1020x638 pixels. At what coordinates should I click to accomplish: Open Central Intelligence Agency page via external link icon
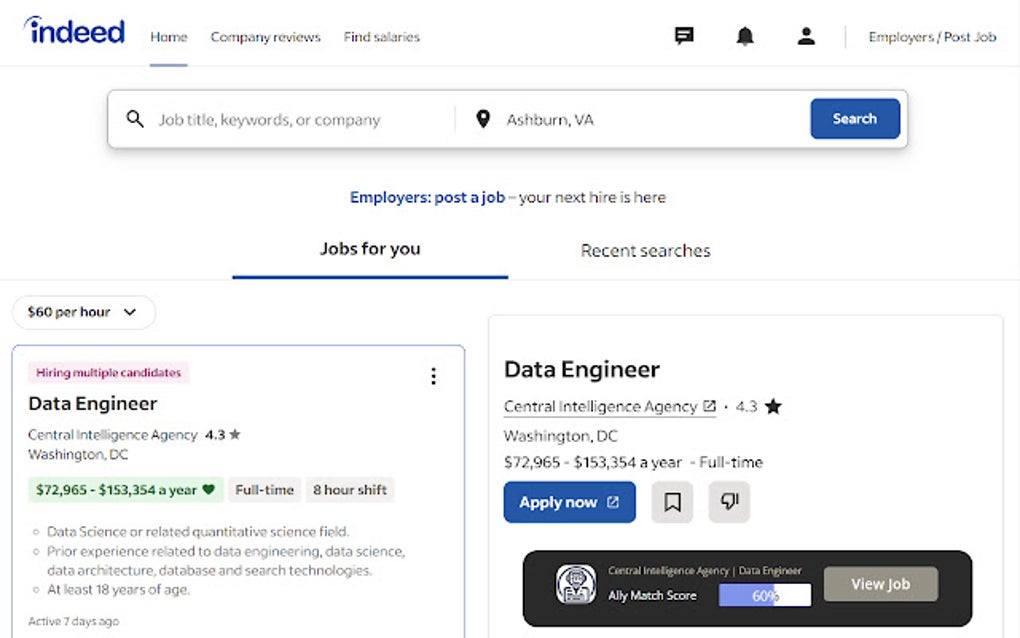708,406
